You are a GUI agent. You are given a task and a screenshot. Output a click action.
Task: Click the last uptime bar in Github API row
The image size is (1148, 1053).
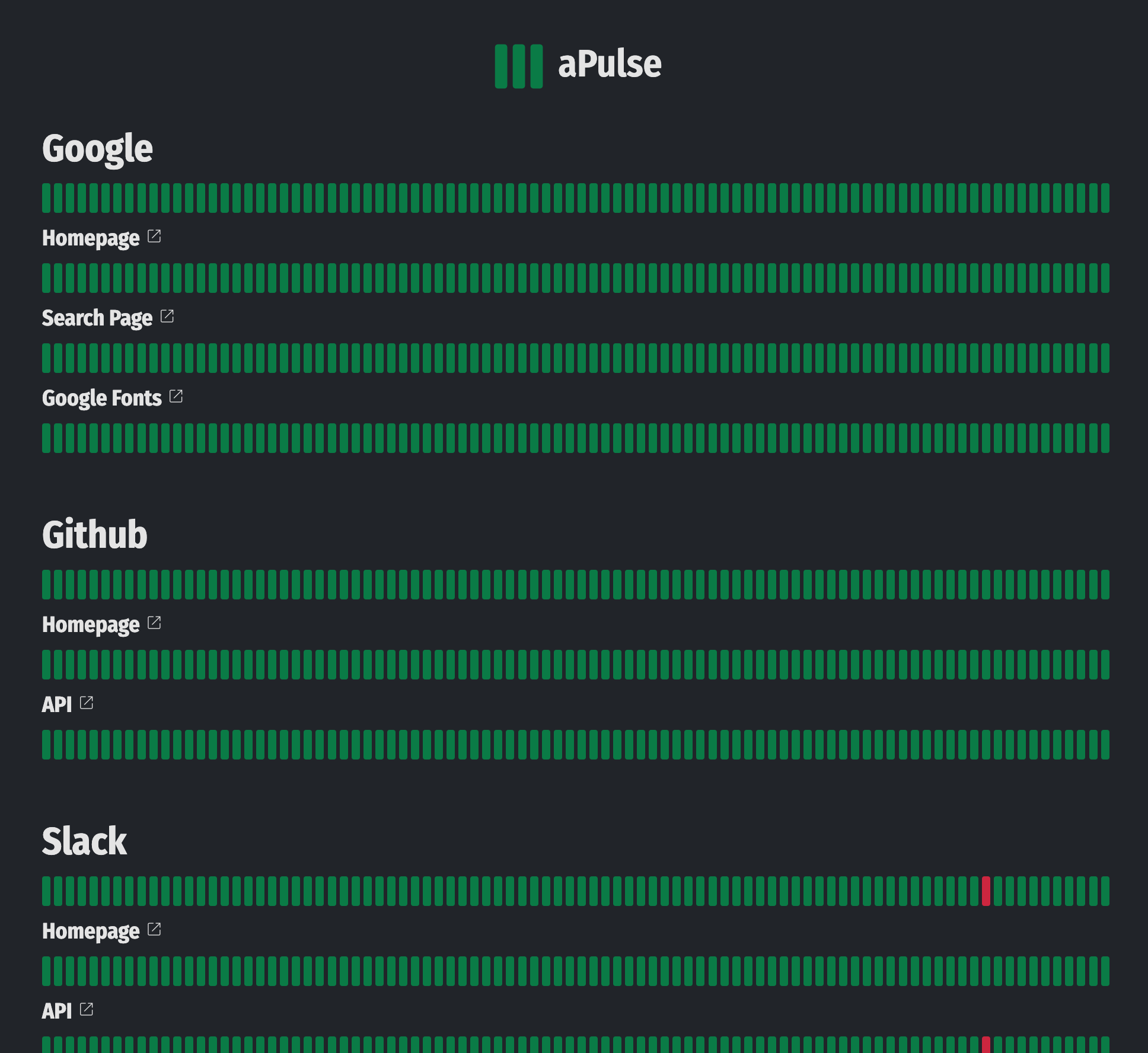pos(1104,744)
